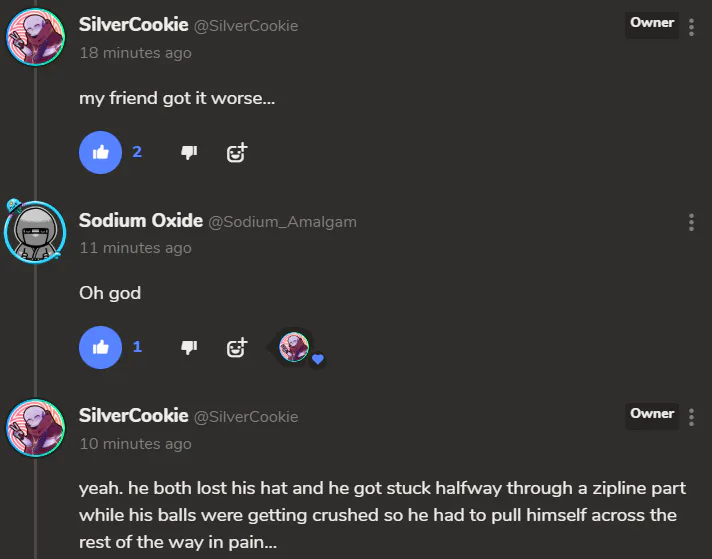Add emoji reaction to "Oh god" comment
The height and width of the screenshot is (559, 712).
coord(237,348)
